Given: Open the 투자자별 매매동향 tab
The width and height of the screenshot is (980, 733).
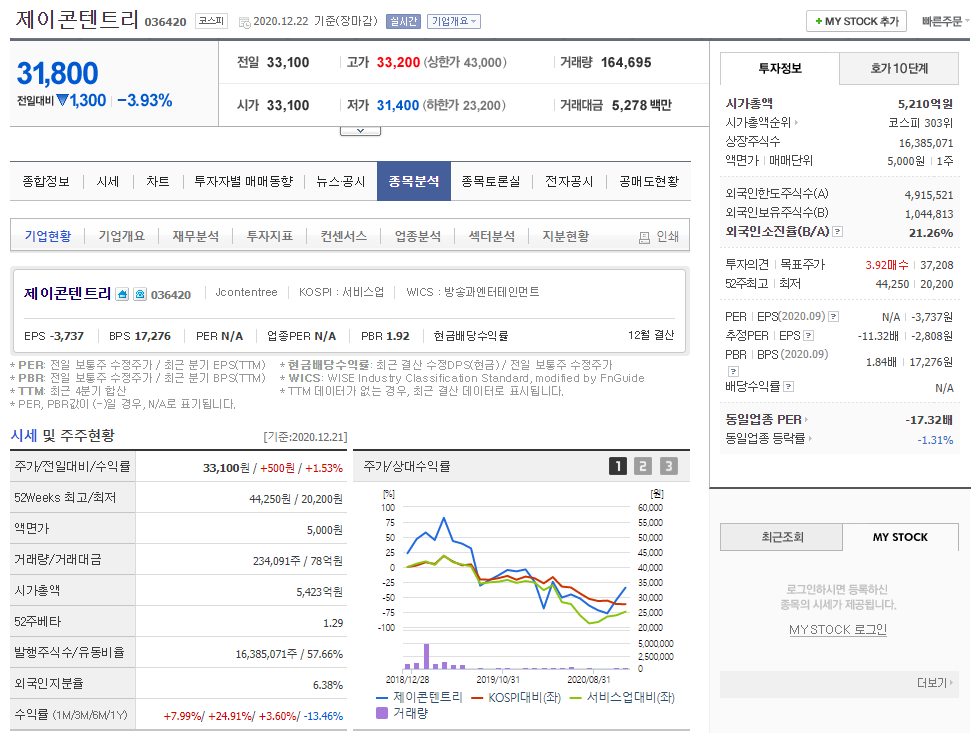Looking at the screenshot, I should point(244,181).
